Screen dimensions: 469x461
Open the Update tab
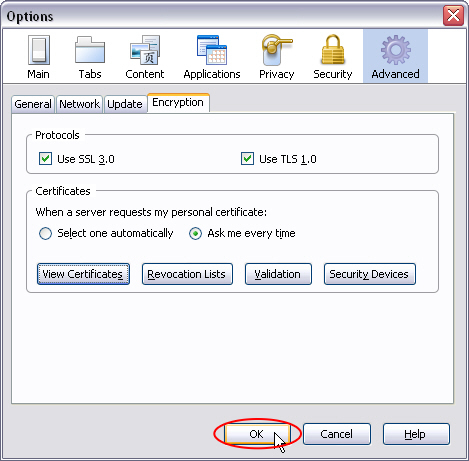(125, 104)
